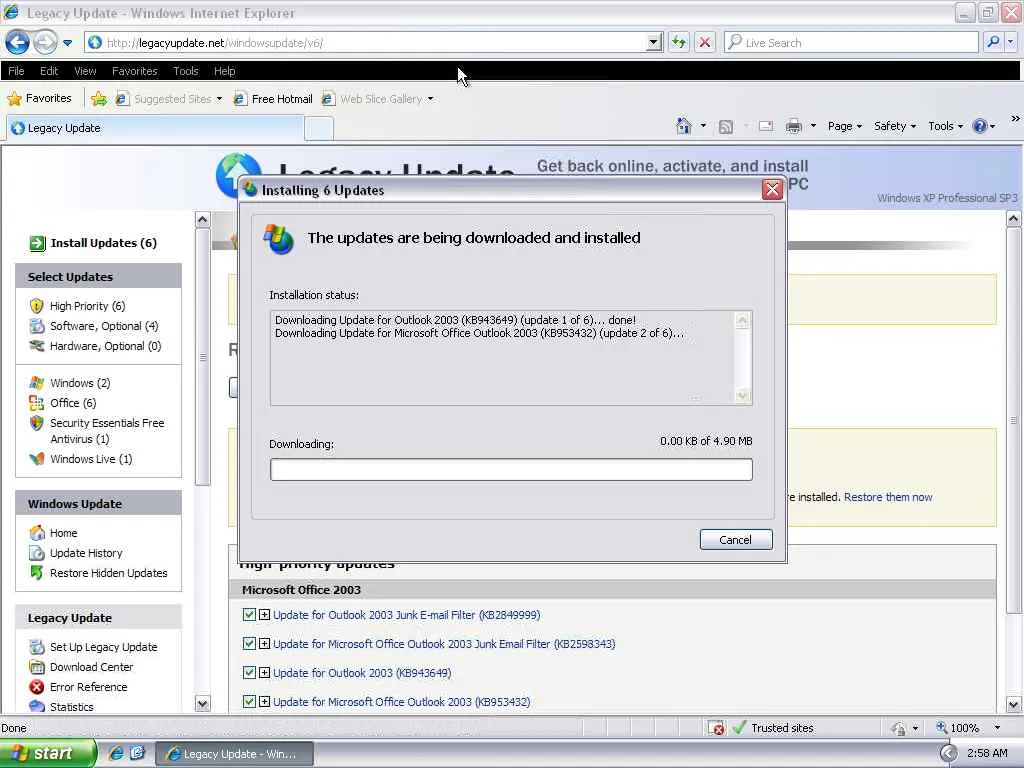Viewport: 1024px width, 768px height.
Task: Click the Error Reference red X icon
Action: tap(37, 687)
